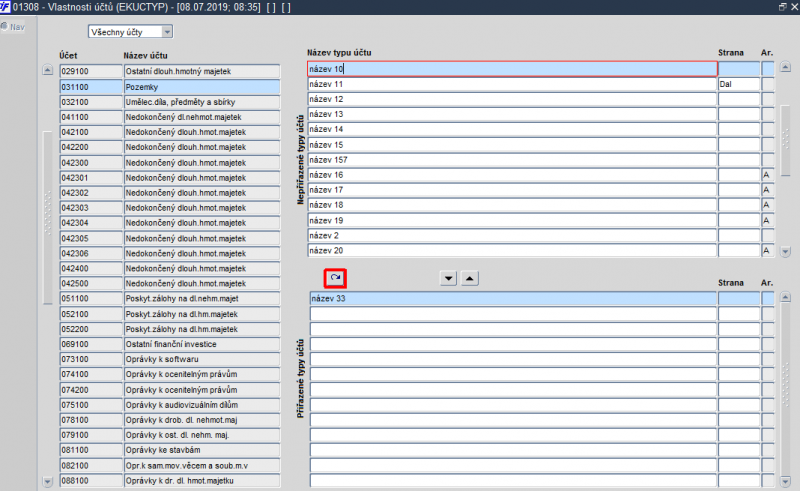Toggle Ar. cell for název 10
Viewport: 800px width, 491px height.
point(767,69)
